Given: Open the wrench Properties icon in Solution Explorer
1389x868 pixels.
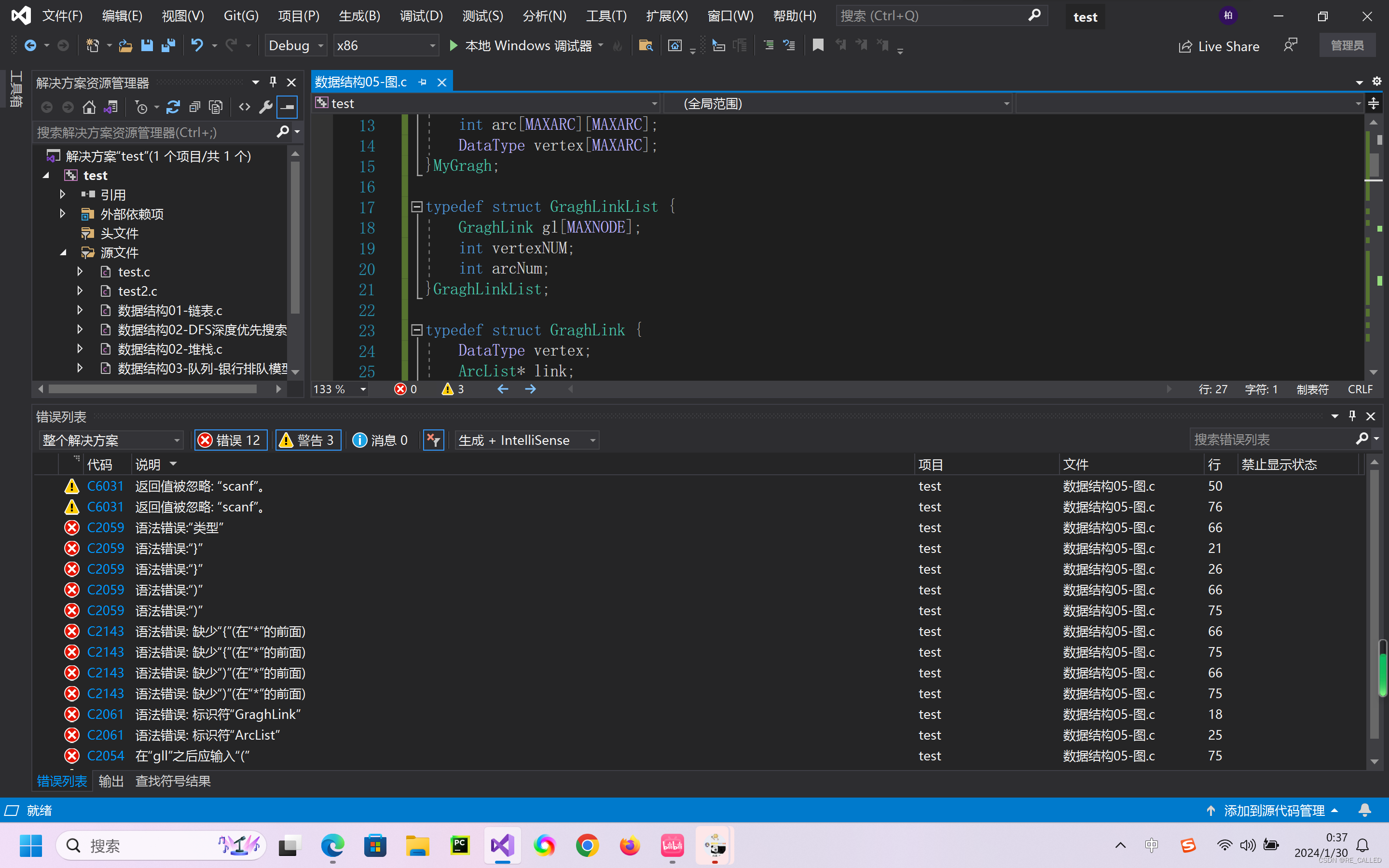Looking at the screenshot, I should point(265,107).
